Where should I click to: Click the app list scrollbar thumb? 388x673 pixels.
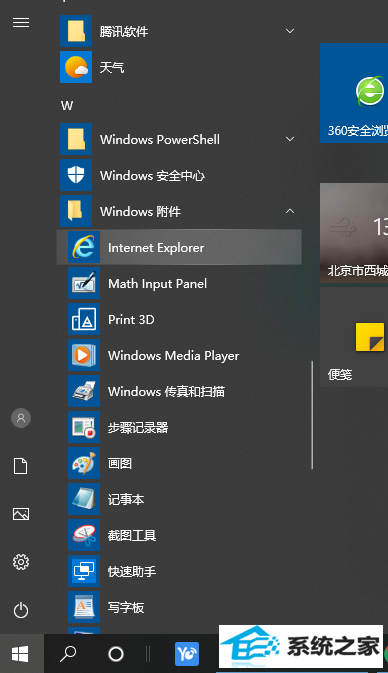pyautogui.click(x=312, y=415)
